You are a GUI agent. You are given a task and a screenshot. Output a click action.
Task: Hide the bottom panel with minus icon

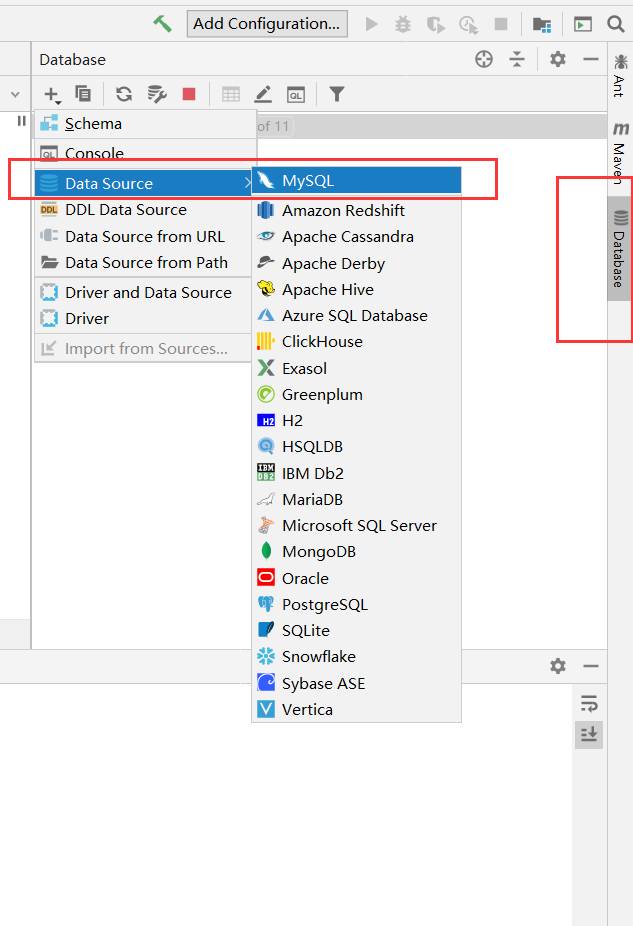[591, 666]
